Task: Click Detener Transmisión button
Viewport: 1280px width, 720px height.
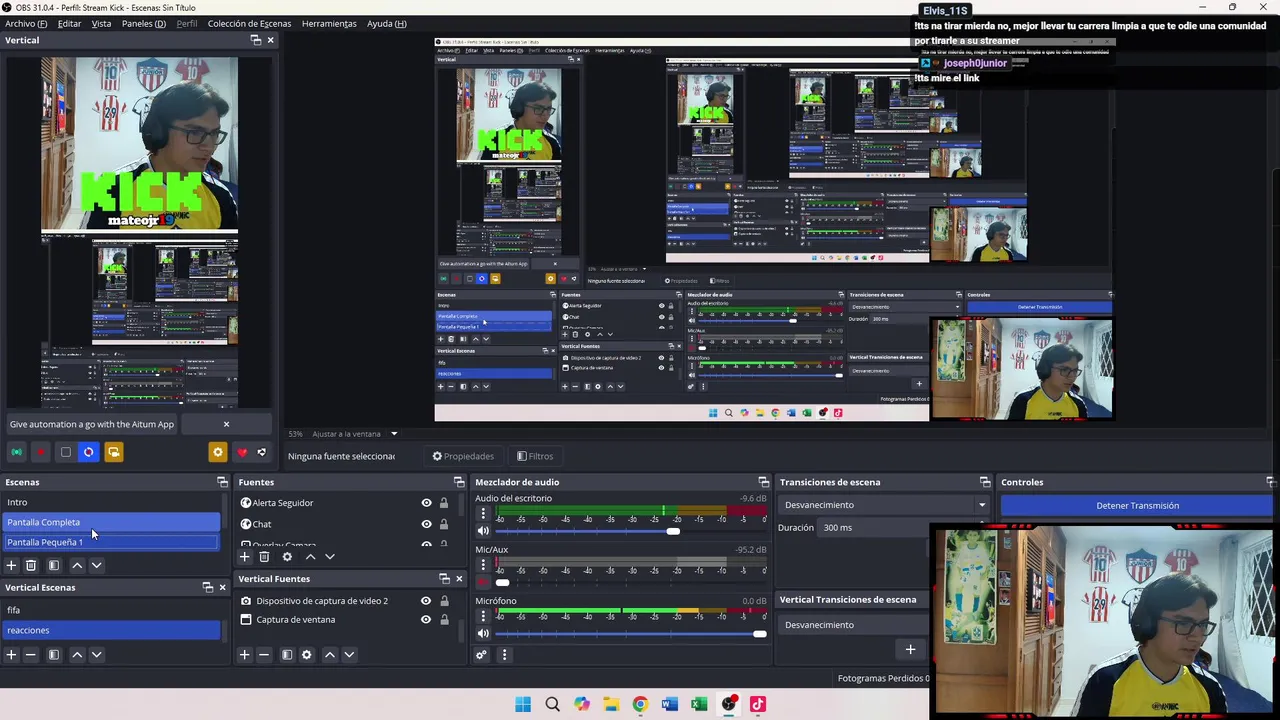Action: (1137, 505)
